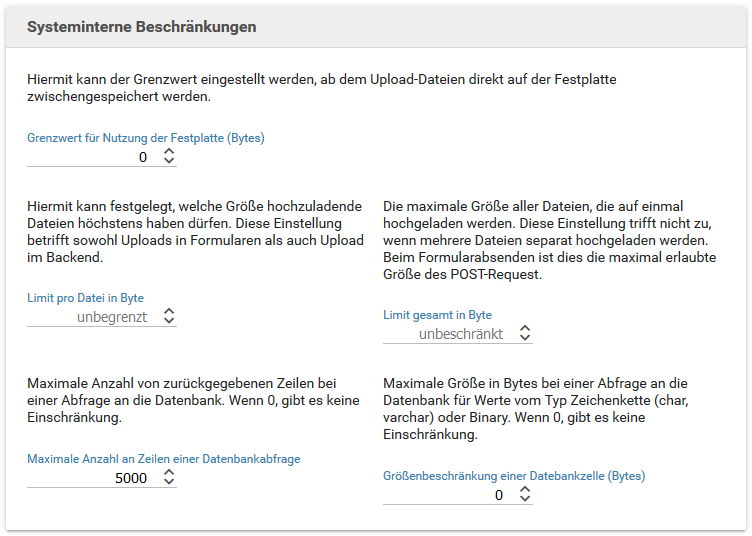
Task: Increase the Größenbeschränkung einer Datebankzelle value
Action: [525, 489]
